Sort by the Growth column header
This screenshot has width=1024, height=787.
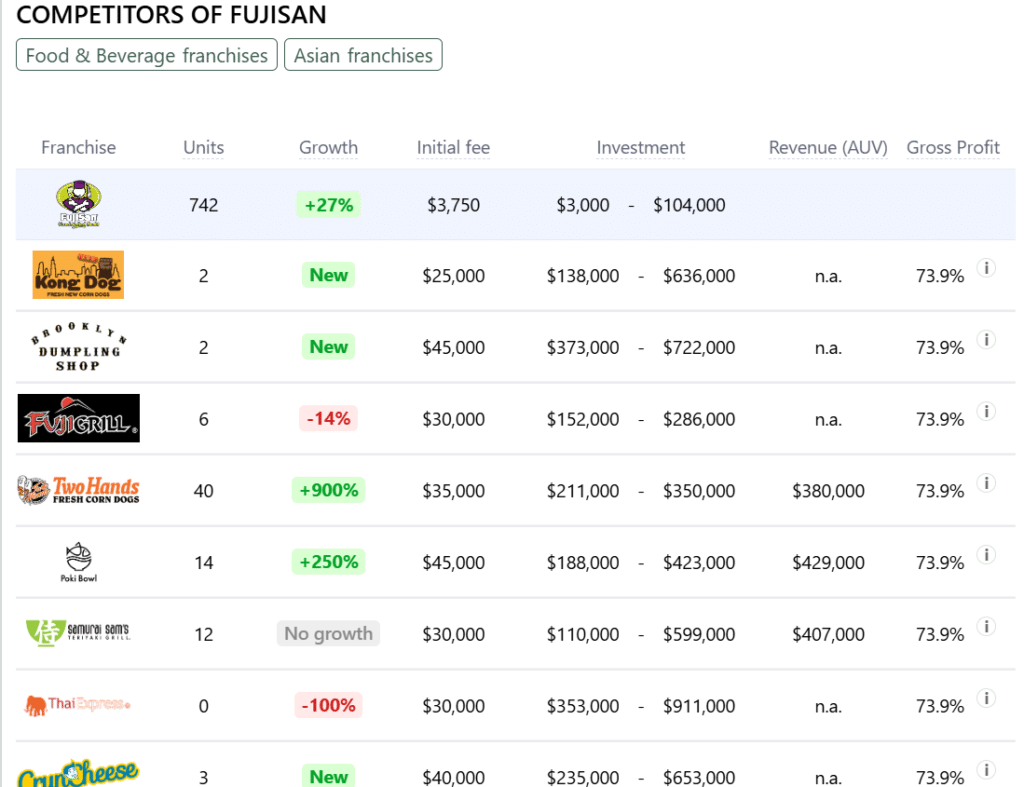(x=328, y=148)
